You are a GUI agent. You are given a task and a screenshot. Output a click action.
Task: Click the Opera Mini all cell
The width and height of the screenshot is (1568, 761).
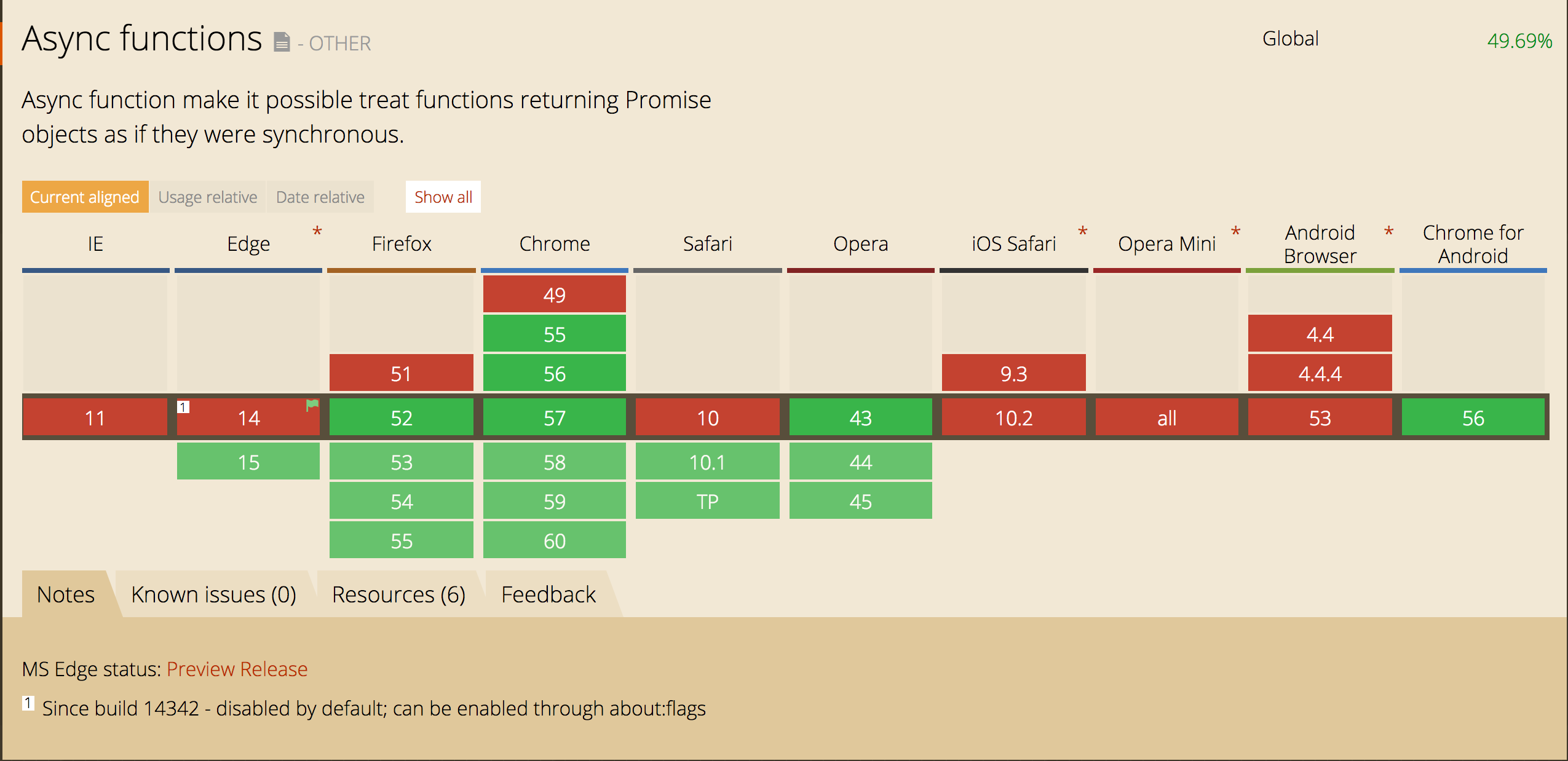click(1166, 417)
